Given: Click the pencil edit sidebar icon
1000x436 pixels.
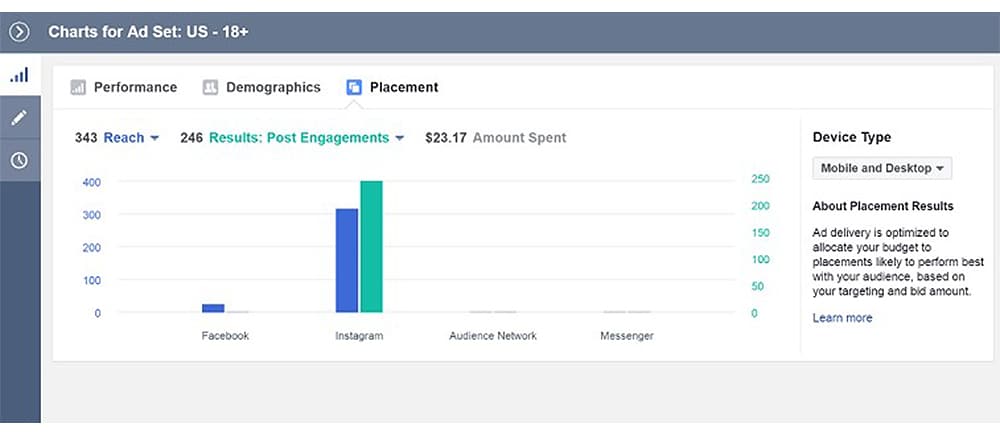Looking at the screenshot, I should (19, 117).
